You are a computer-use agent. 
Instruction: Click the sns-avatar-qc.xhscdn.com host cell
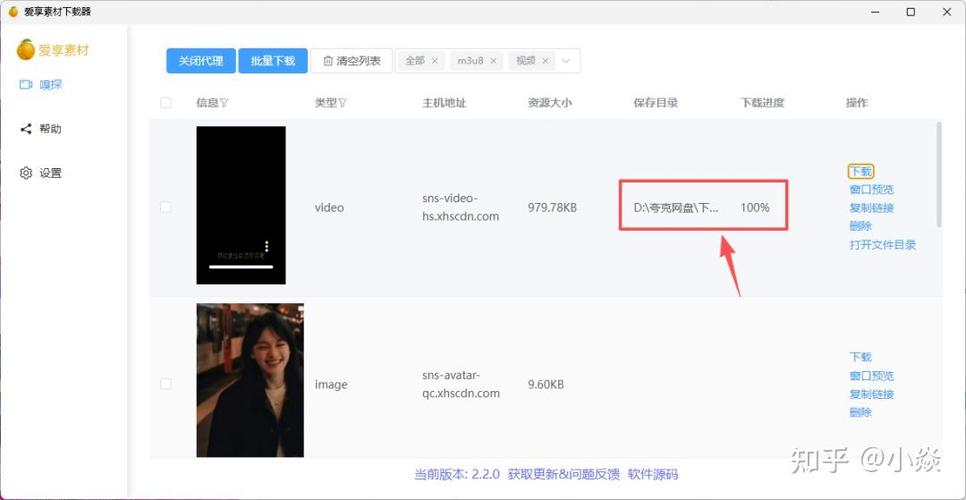pos(460,384)
